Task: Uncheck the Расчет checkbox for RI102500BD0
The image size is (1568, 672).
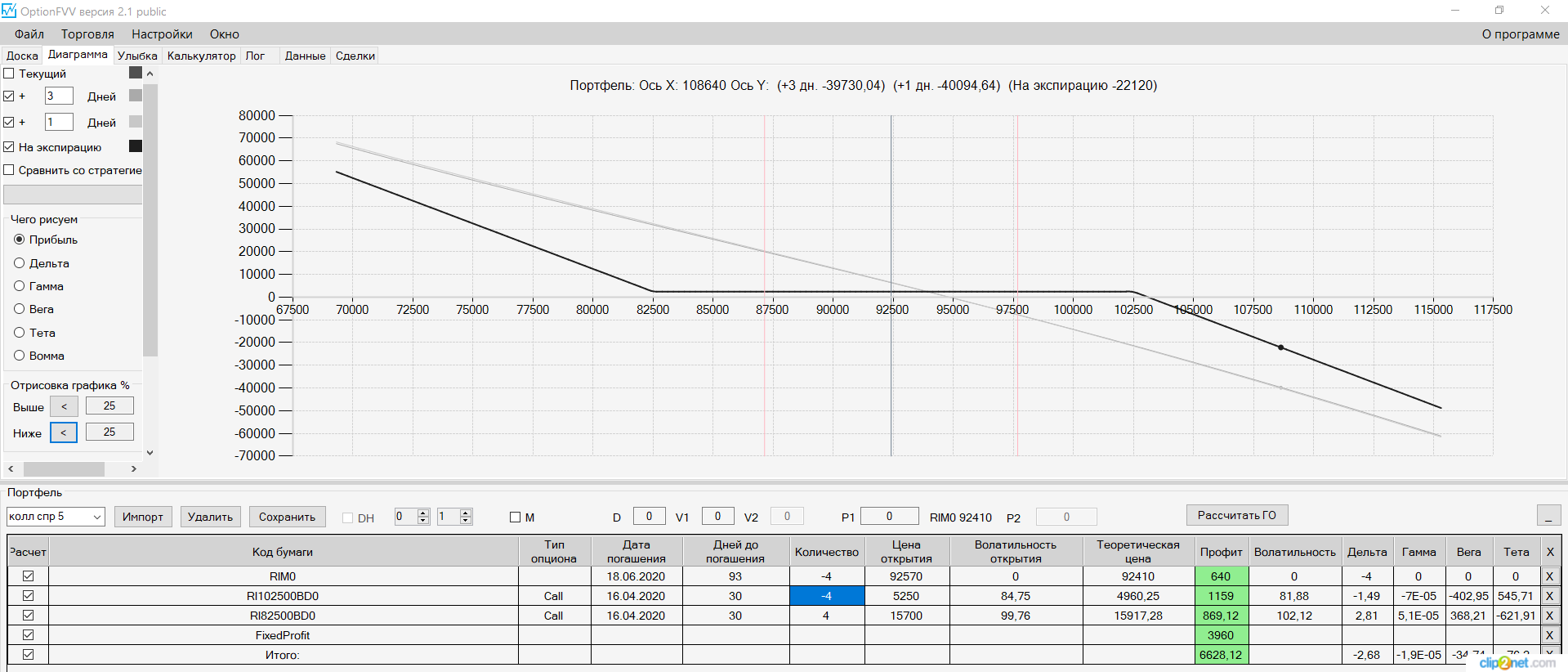Action: pyautogui.click(x=29, y=596)
